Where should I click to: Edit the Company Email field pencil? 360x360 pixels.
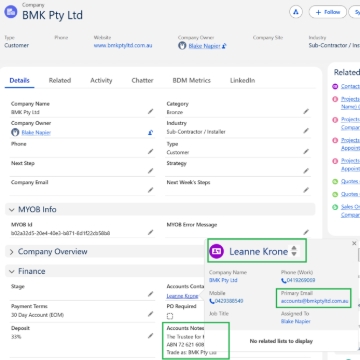tap(151, 190)
